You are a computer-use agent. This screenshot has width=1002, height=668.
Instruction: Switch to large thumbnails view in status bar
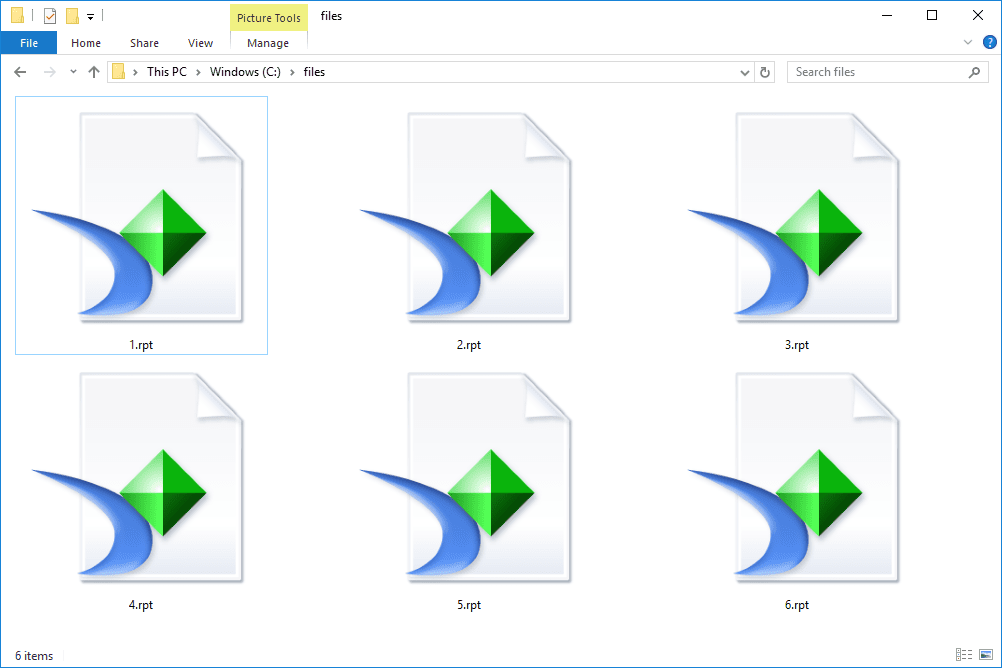point(984,655)
